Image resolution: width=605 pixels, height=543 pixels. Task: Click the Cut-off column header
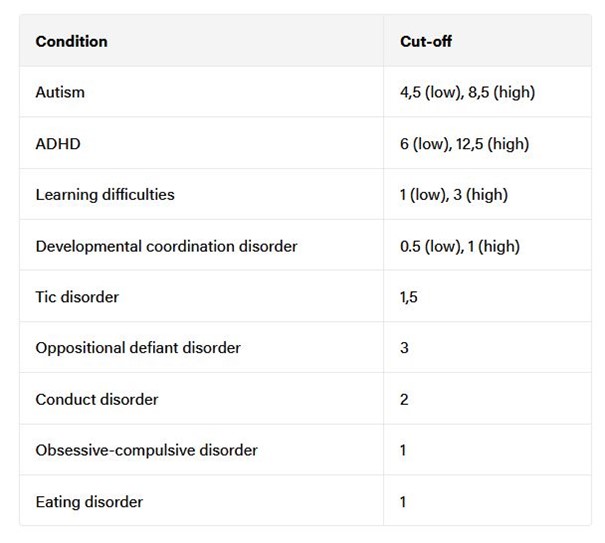[x=425, y=41]
